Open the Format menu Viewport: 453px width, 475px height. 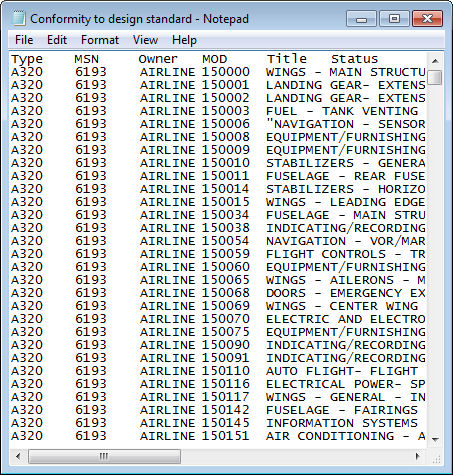[x=100, y=40]
